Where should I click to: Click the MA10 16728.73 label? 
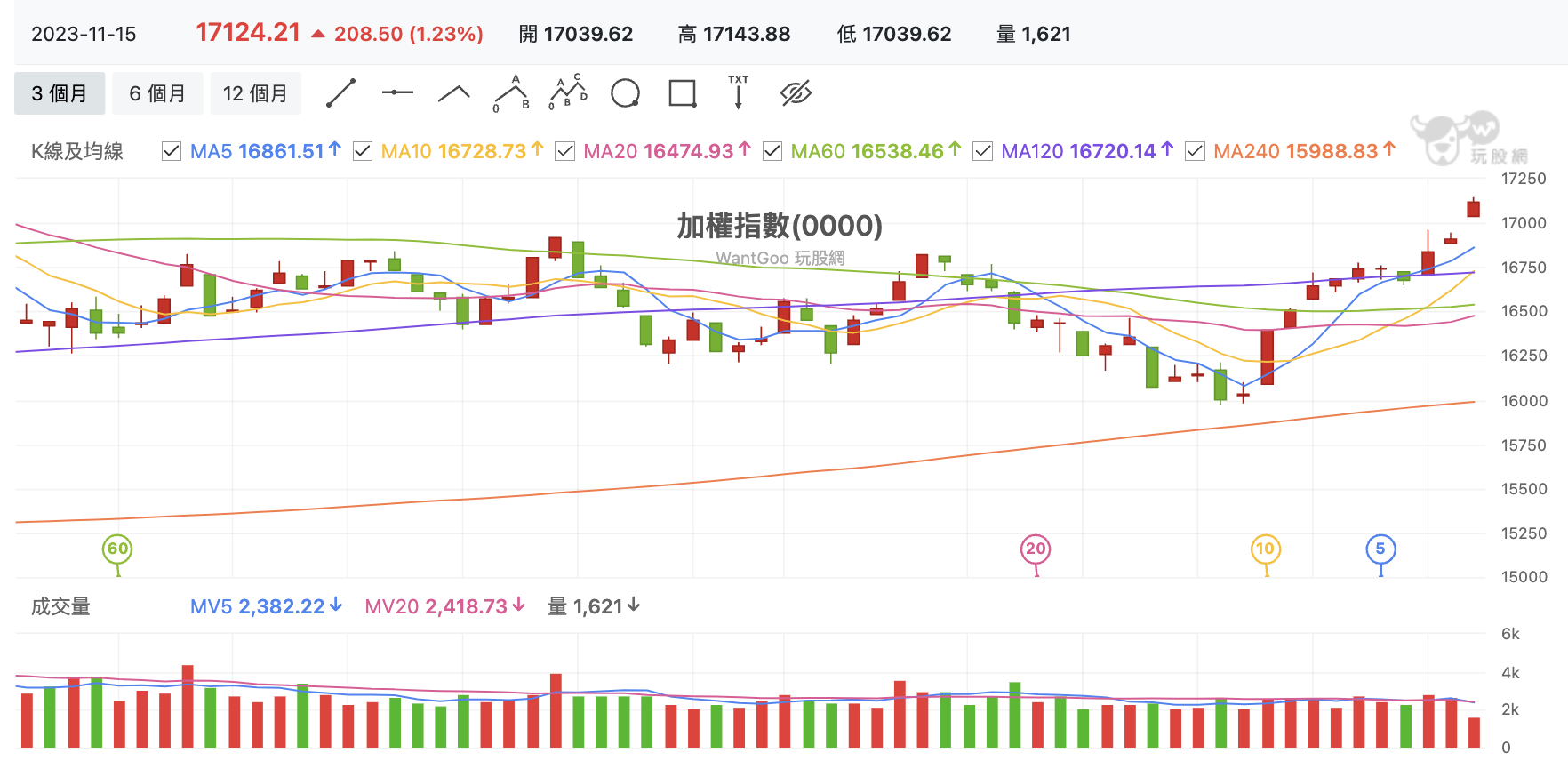(462, 151)
